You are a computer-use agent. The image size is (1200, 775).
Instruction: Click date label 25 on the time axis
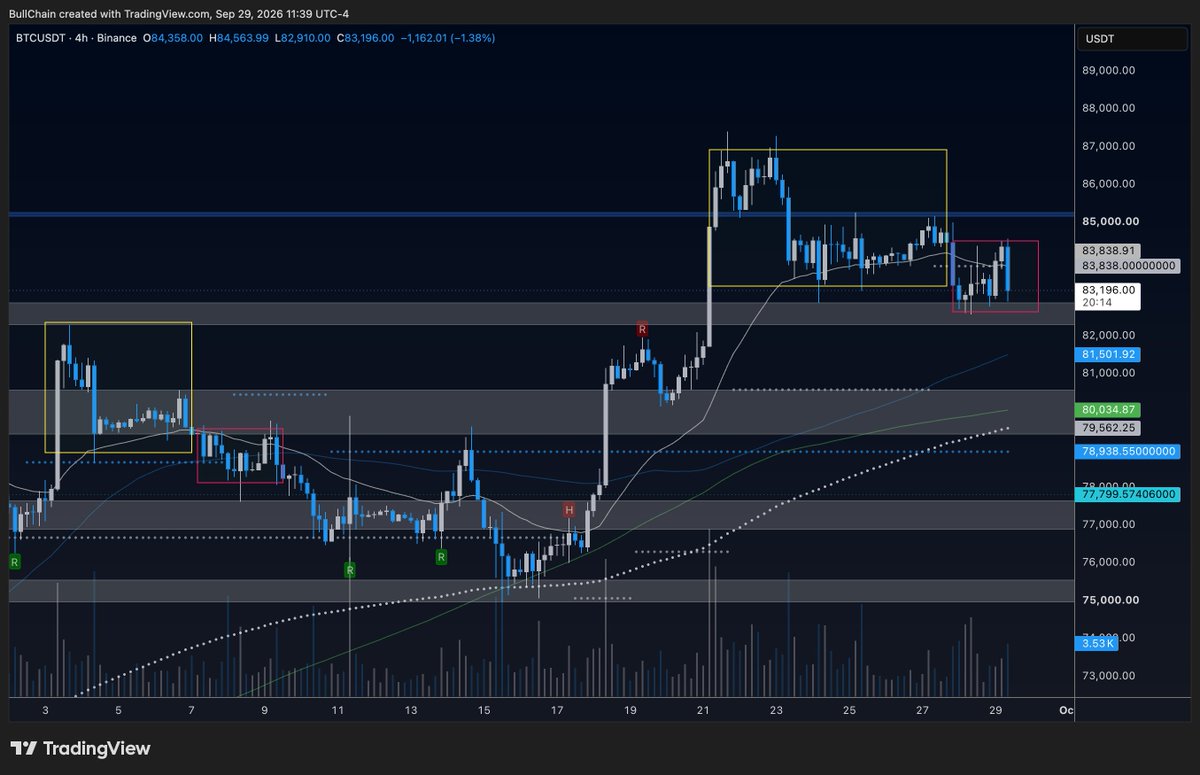[x=849, y=710]
